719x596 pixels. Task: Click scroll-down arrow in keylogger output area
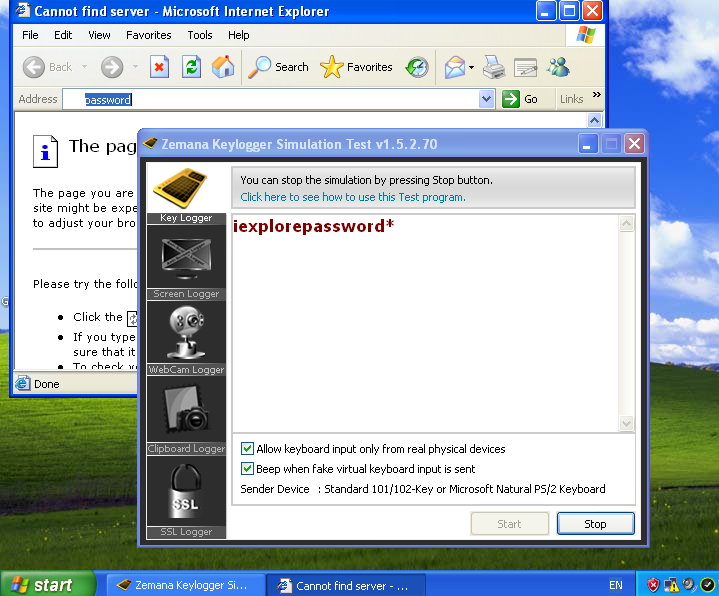626,423
